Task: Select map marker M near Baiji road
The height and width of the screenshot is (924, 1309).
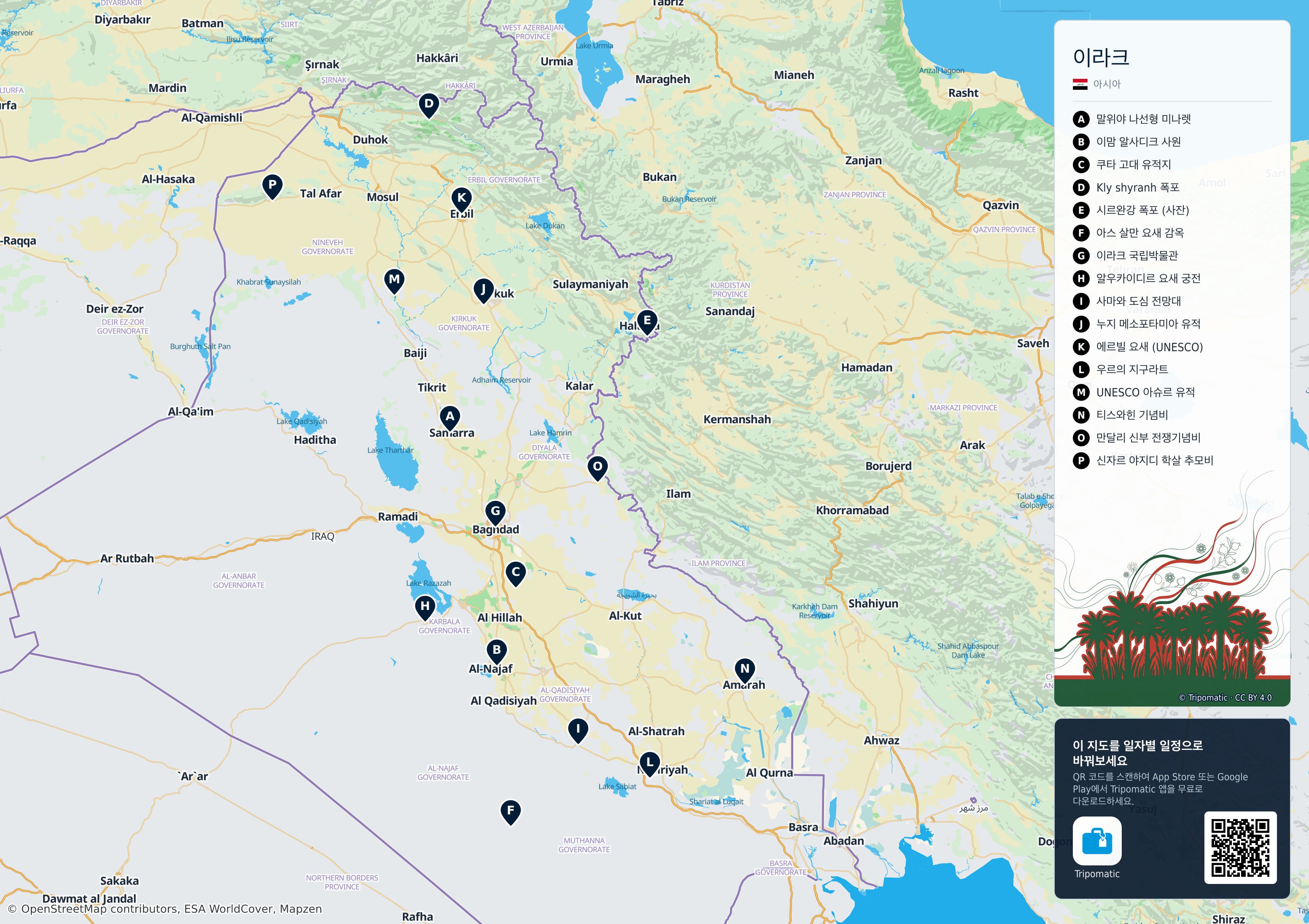Action: tap(394, 281)
